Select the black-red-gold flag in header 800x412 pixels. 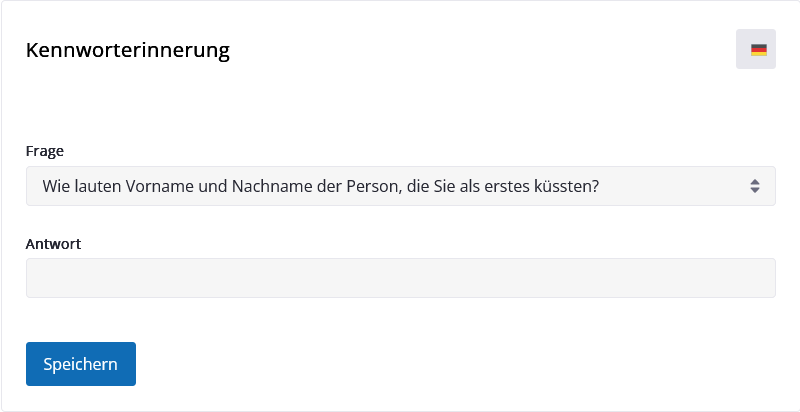click(759, 49)
